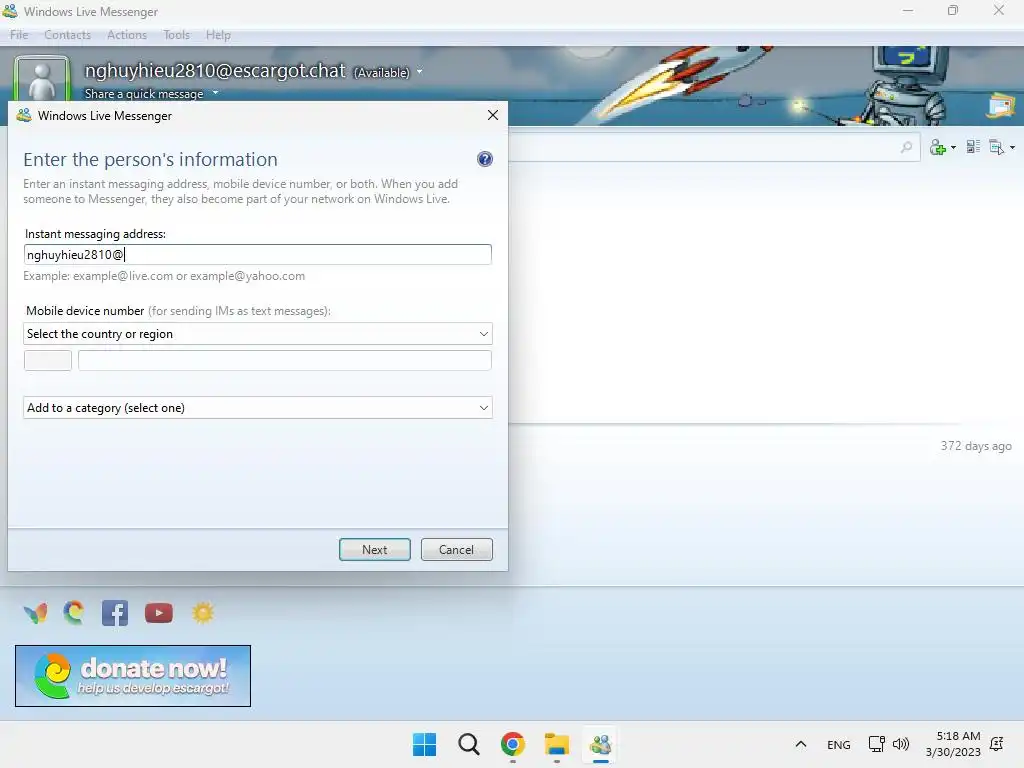Open the Add to a category dropdown
Image resolution: width=1024 pixels, height=768 pixels.
click(257, 408)
